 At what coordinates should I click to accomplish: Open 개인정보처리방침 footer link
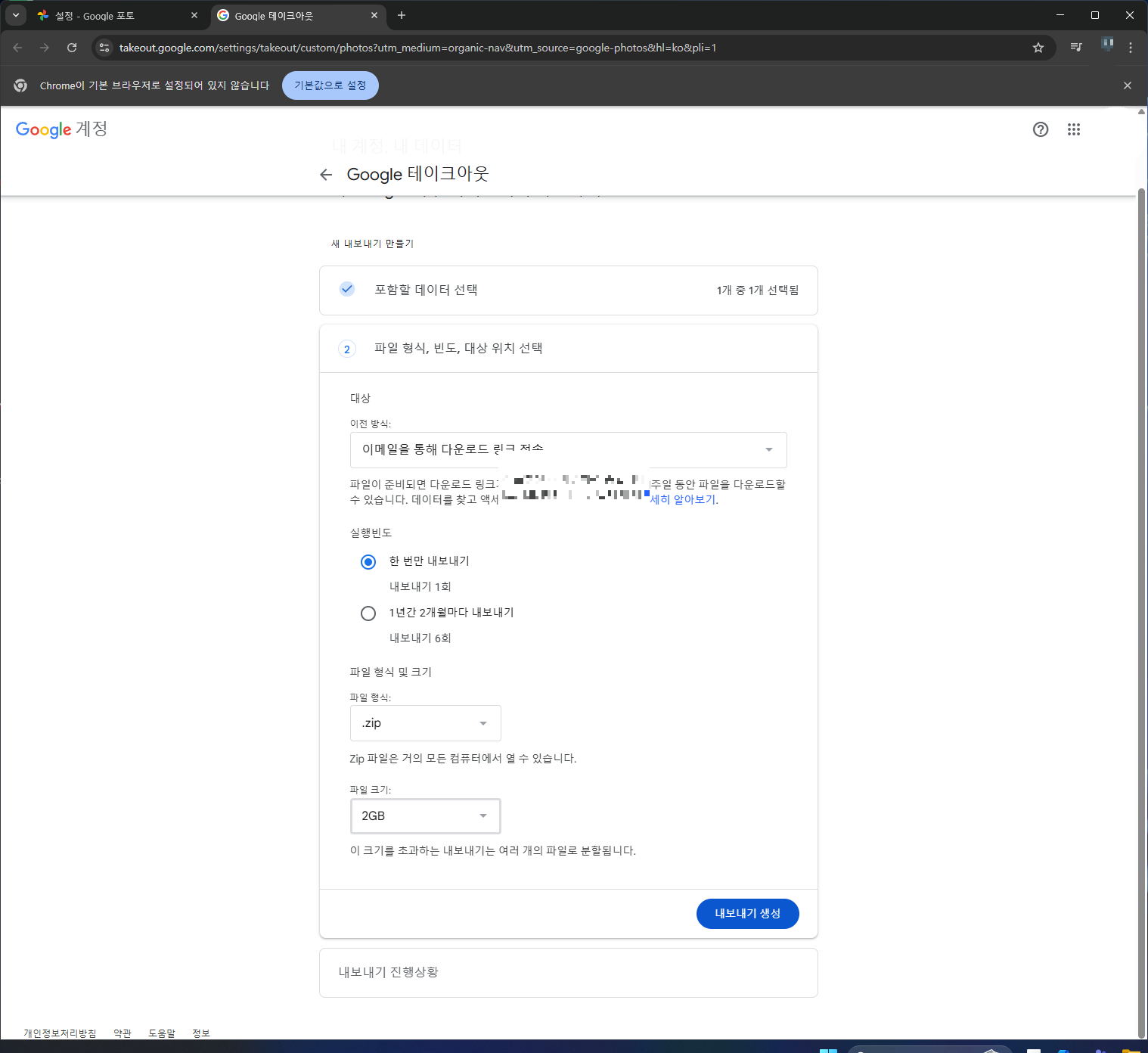coord(60,1033)
